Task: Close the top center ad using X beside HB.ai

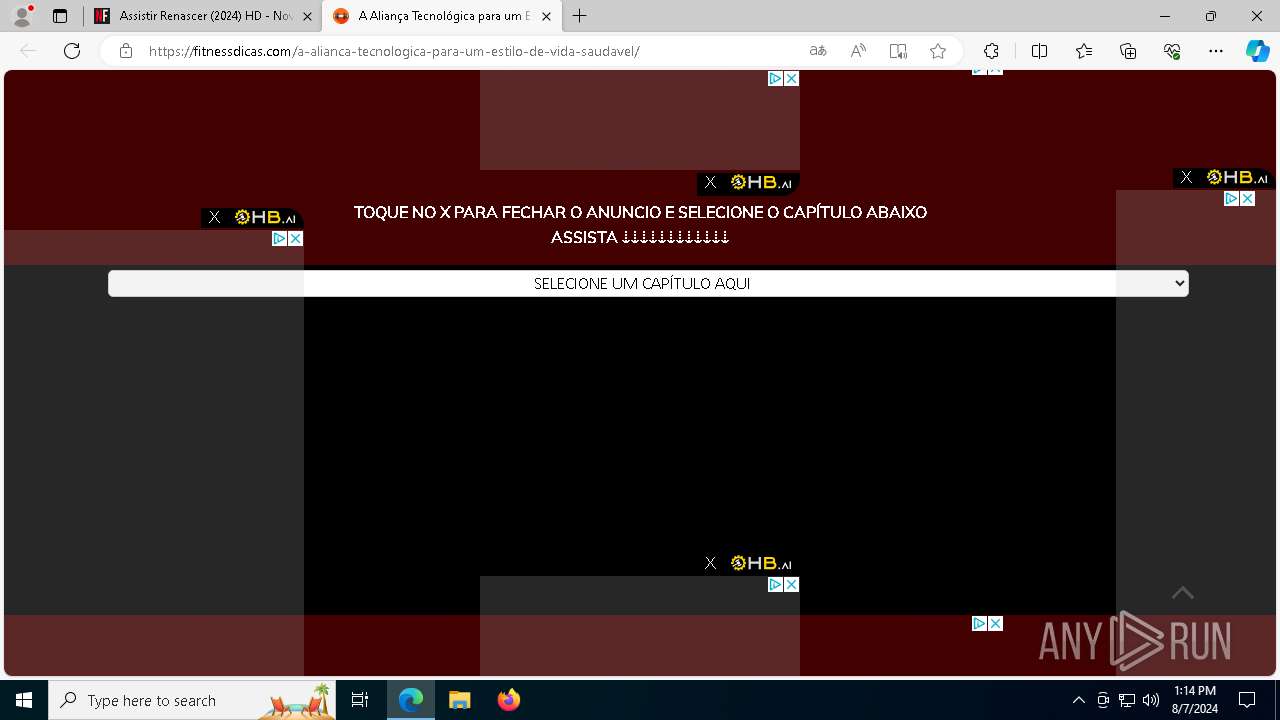Action: click(x=710, y=182)
